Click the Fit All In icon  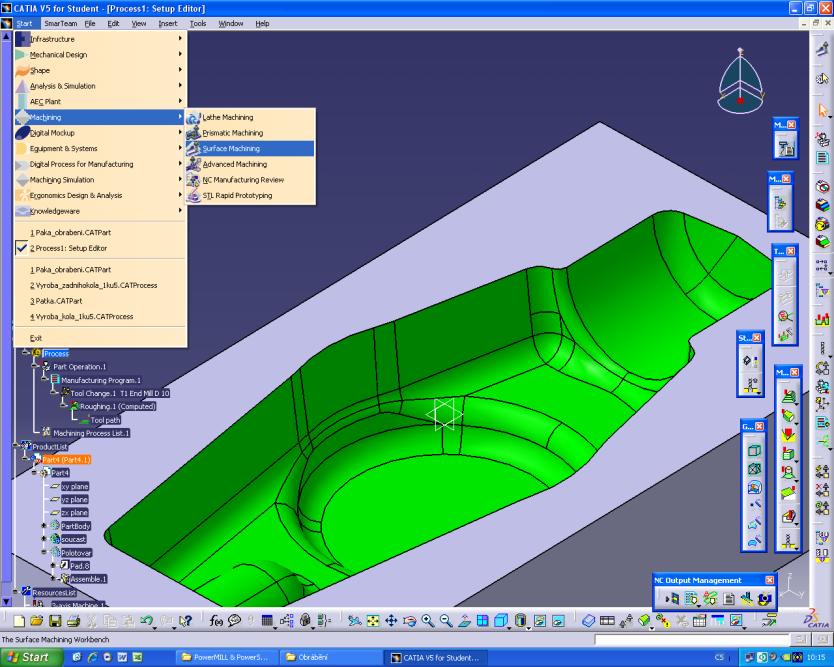pyautogui.click(x=373, y=621)
